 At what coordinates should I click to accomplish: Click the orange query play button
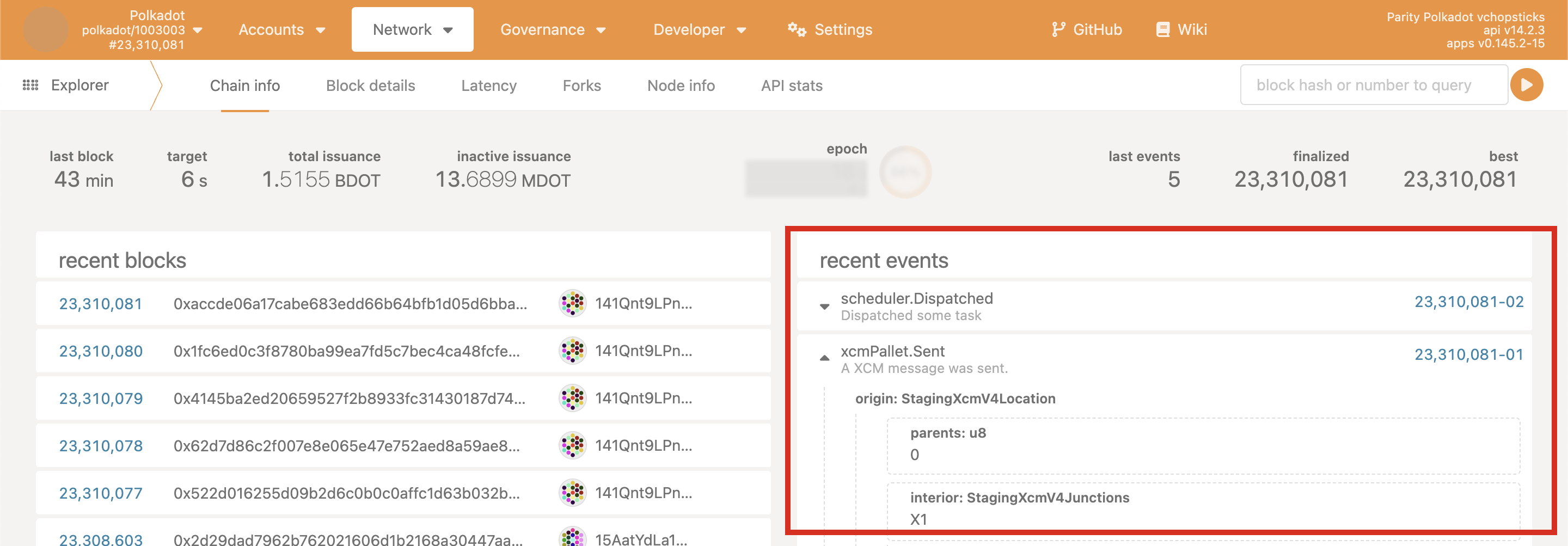pyautogui.click(x=1526, y=85)
